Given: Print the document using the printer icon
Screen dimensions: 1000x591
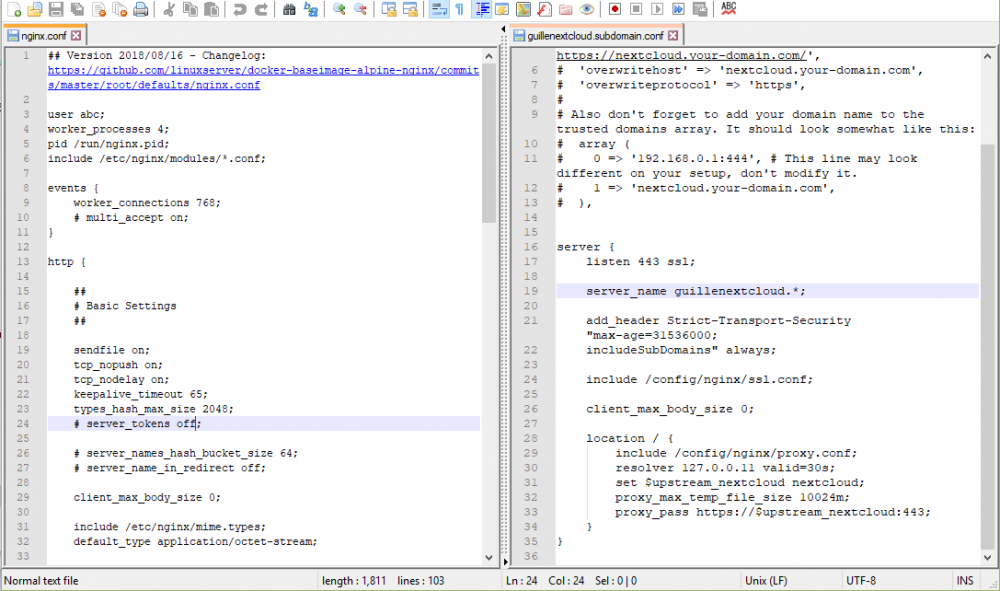Looking at the screenshot, I should click(x=141, y=9).
